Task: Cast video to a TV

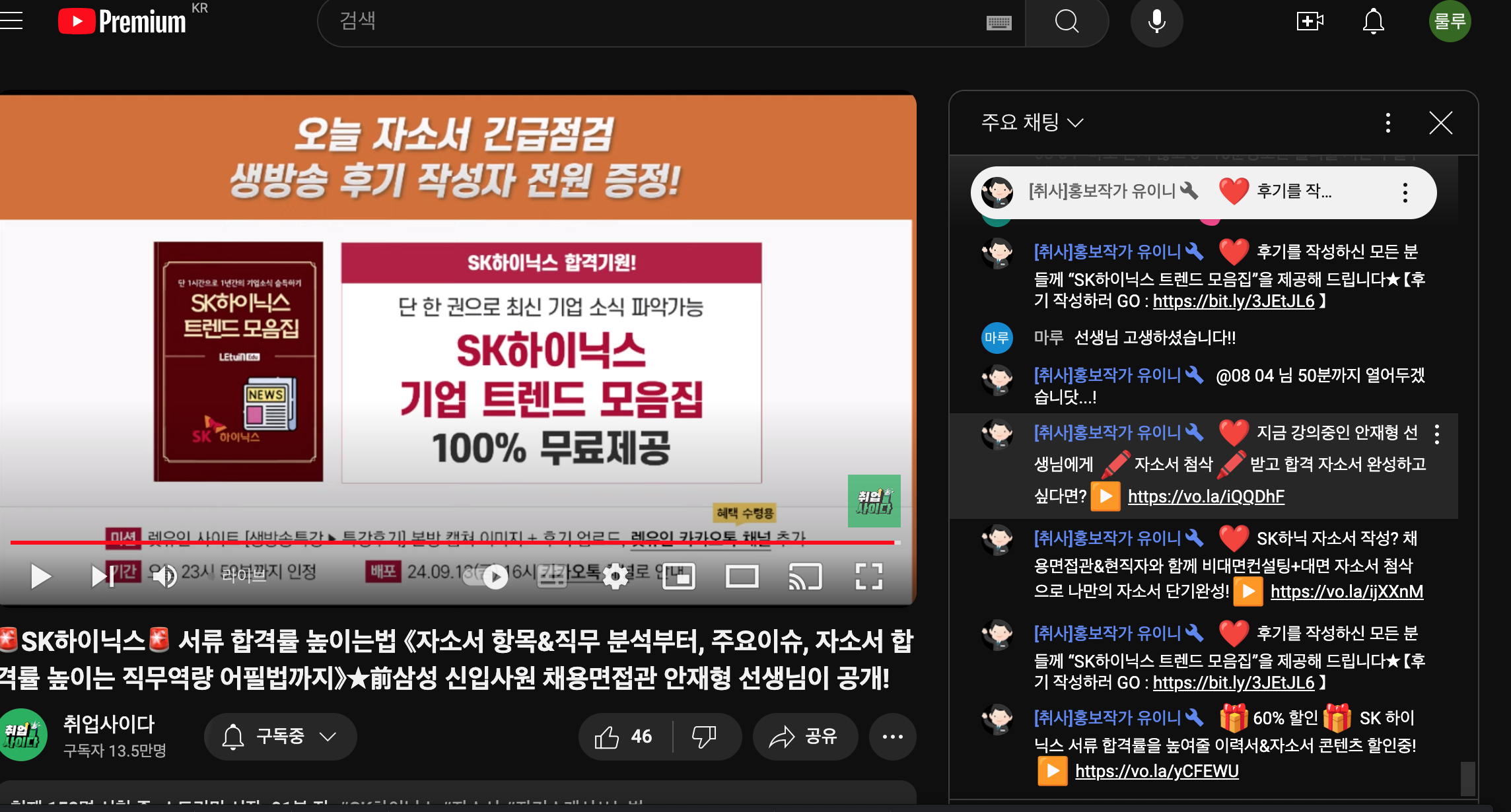Action: (805, 576)
